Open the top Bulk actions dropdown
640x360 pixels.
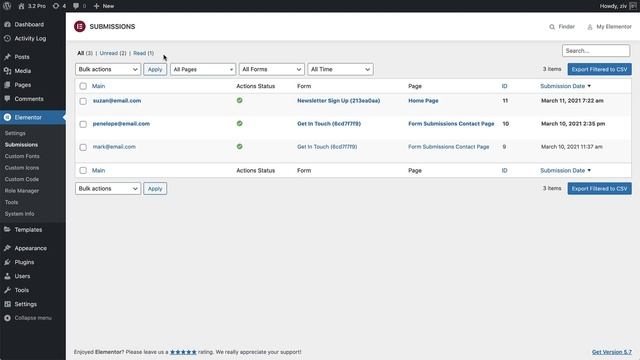108,69
